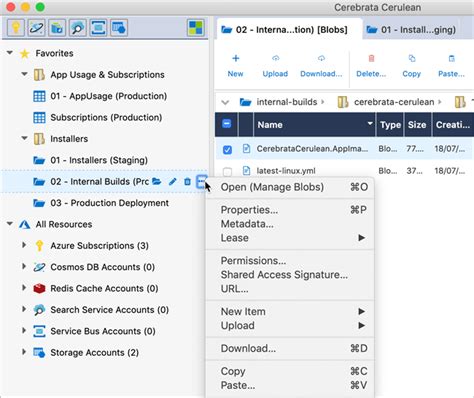Open the Azure subscriptions key icon in toolbar

tap(16, 27)
